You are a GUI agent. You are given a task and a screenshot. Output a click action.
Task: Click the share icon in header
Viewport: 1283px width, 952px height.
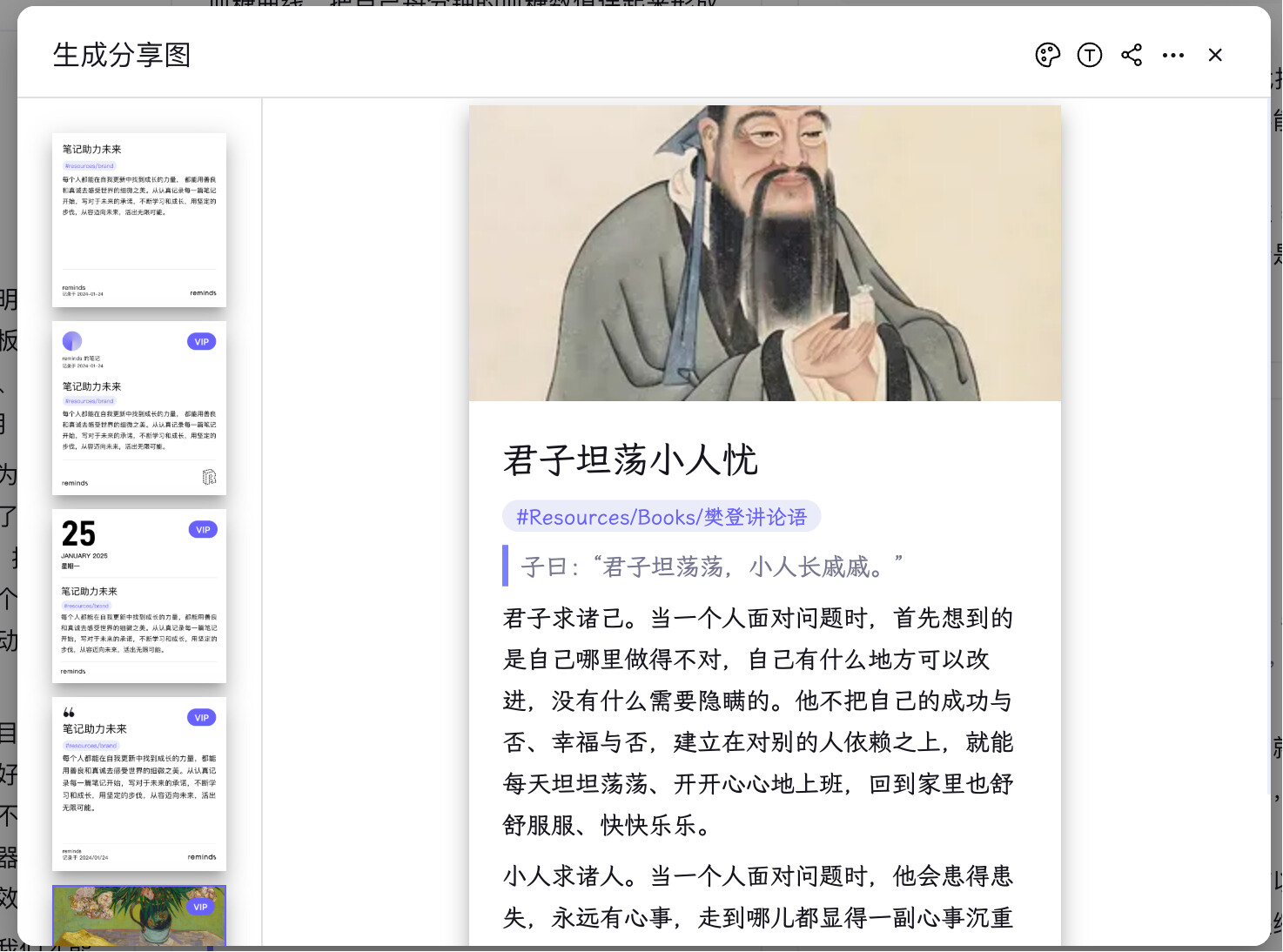point(1132,55)
